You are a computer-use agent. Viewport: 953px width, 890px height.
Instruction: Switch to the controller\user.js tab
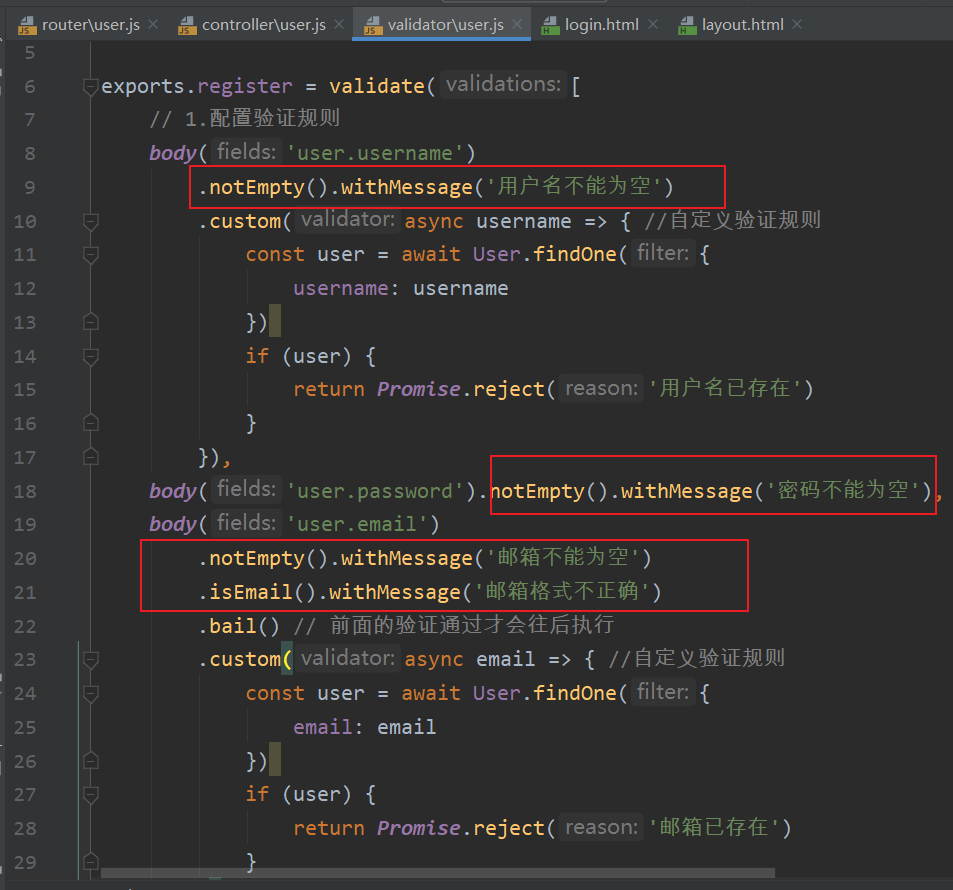(264, 25)
